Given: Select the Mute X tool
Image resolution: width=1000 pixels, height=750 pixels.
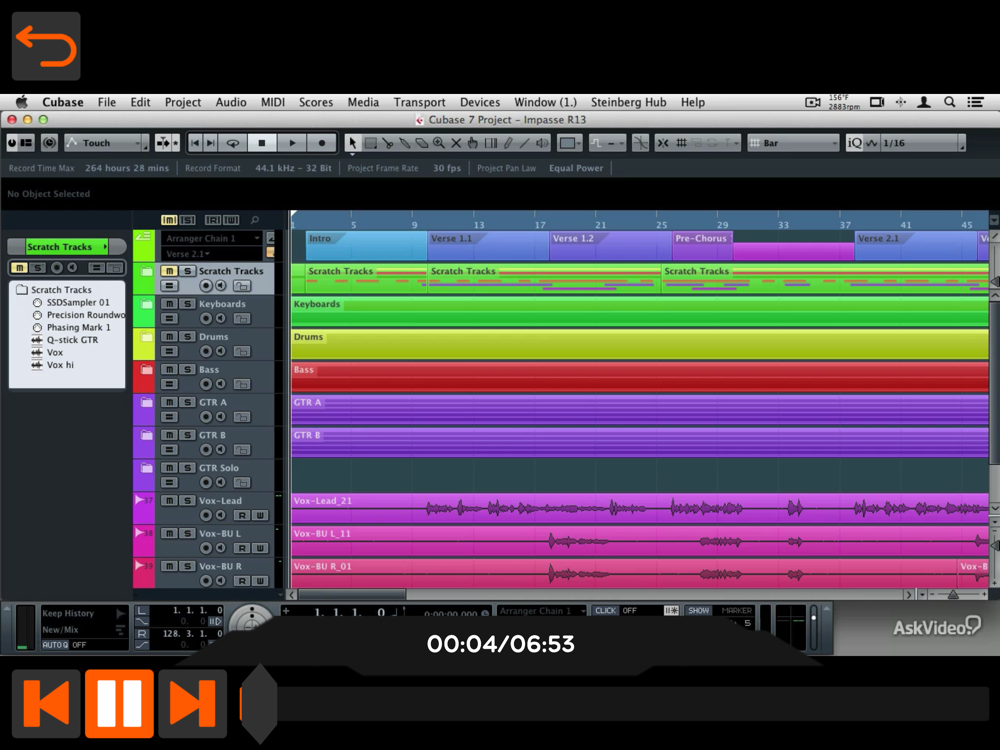Looking at the screenshot, I should 456,143.
